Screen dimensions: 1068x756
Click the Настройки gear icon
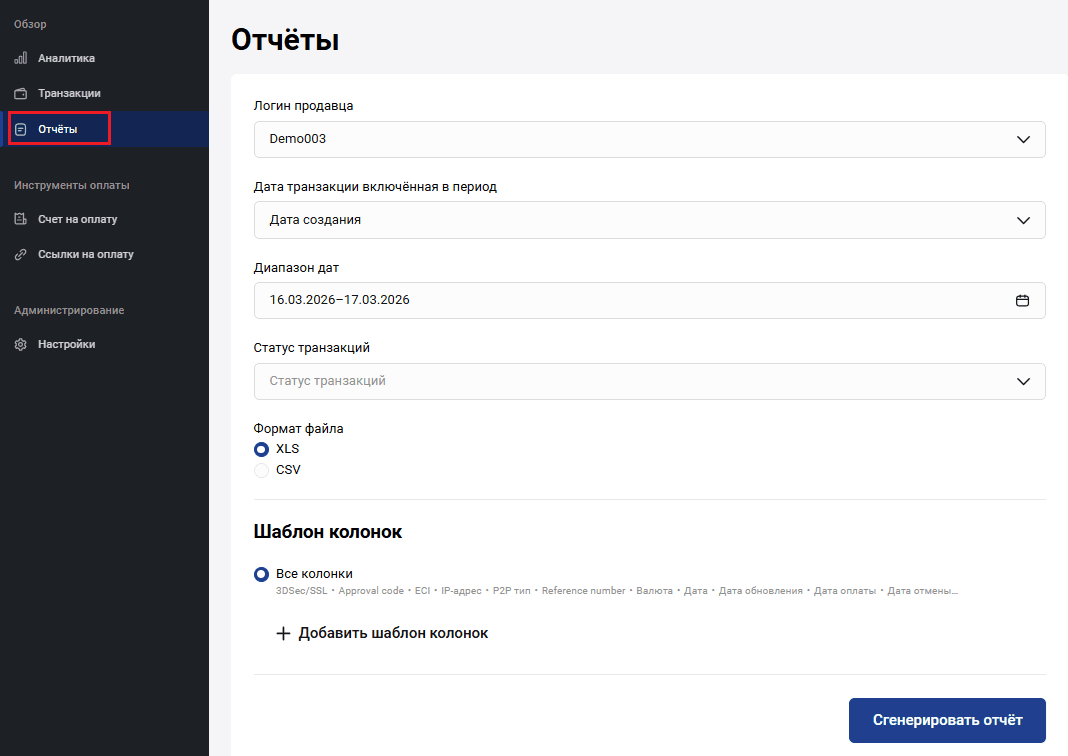click(x=20, y=344)
